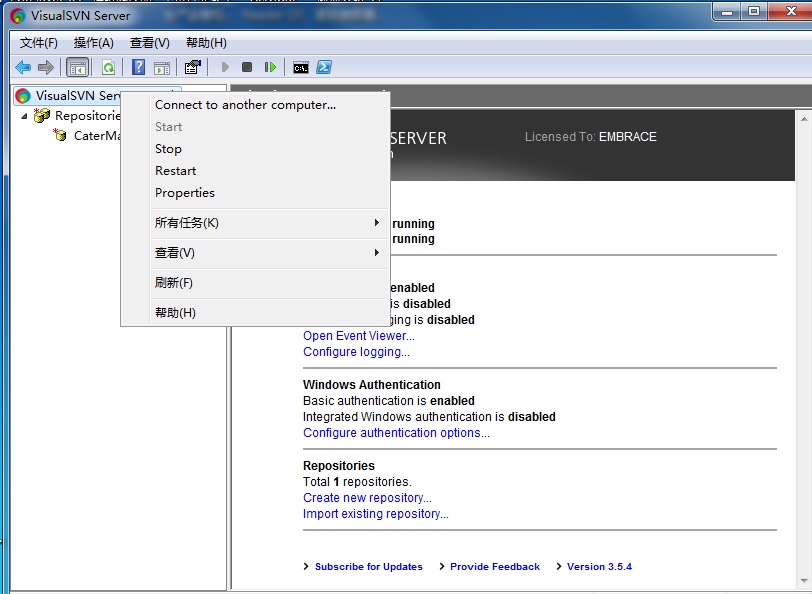Click Configure authentication options... link
This screenshot has width=812, height=594.
[396, 433]
